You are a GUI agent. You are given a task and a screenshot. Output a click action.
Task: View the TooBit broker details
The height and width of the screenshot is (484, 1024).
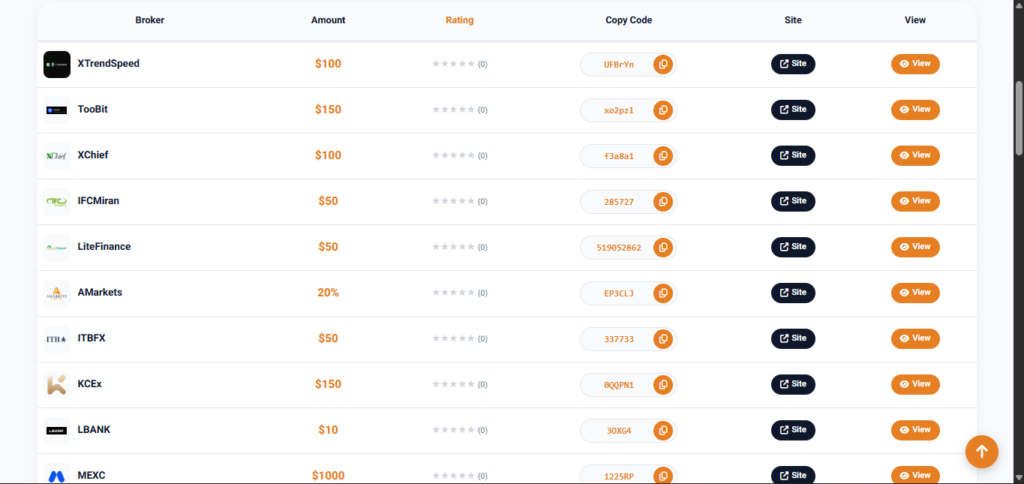tap(915, 110)
